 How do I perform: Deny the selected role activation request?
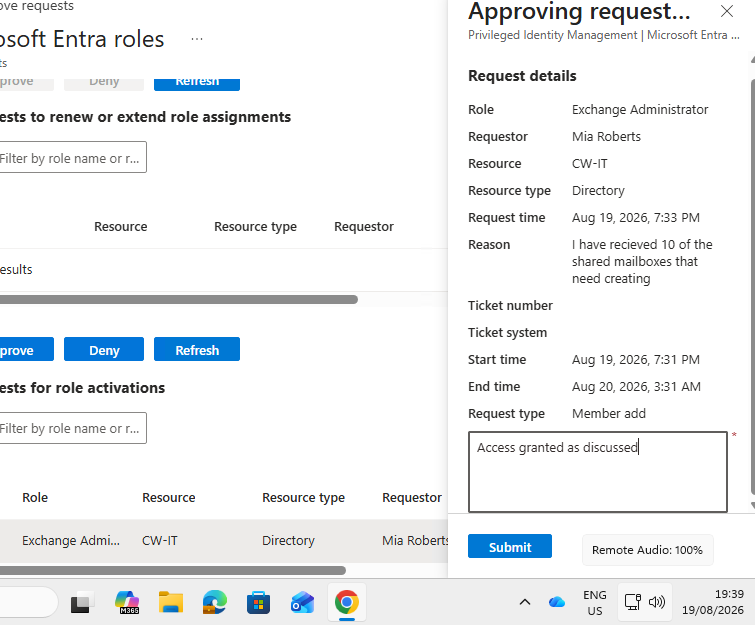coord(104,350)
